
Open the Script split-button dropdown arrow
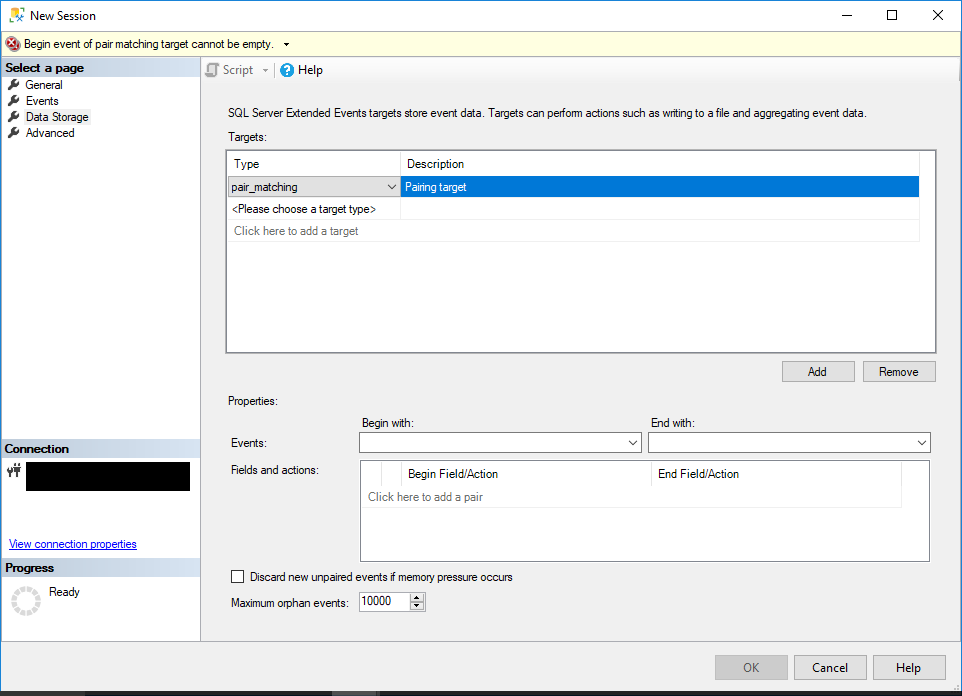click(x=263, y=70)
